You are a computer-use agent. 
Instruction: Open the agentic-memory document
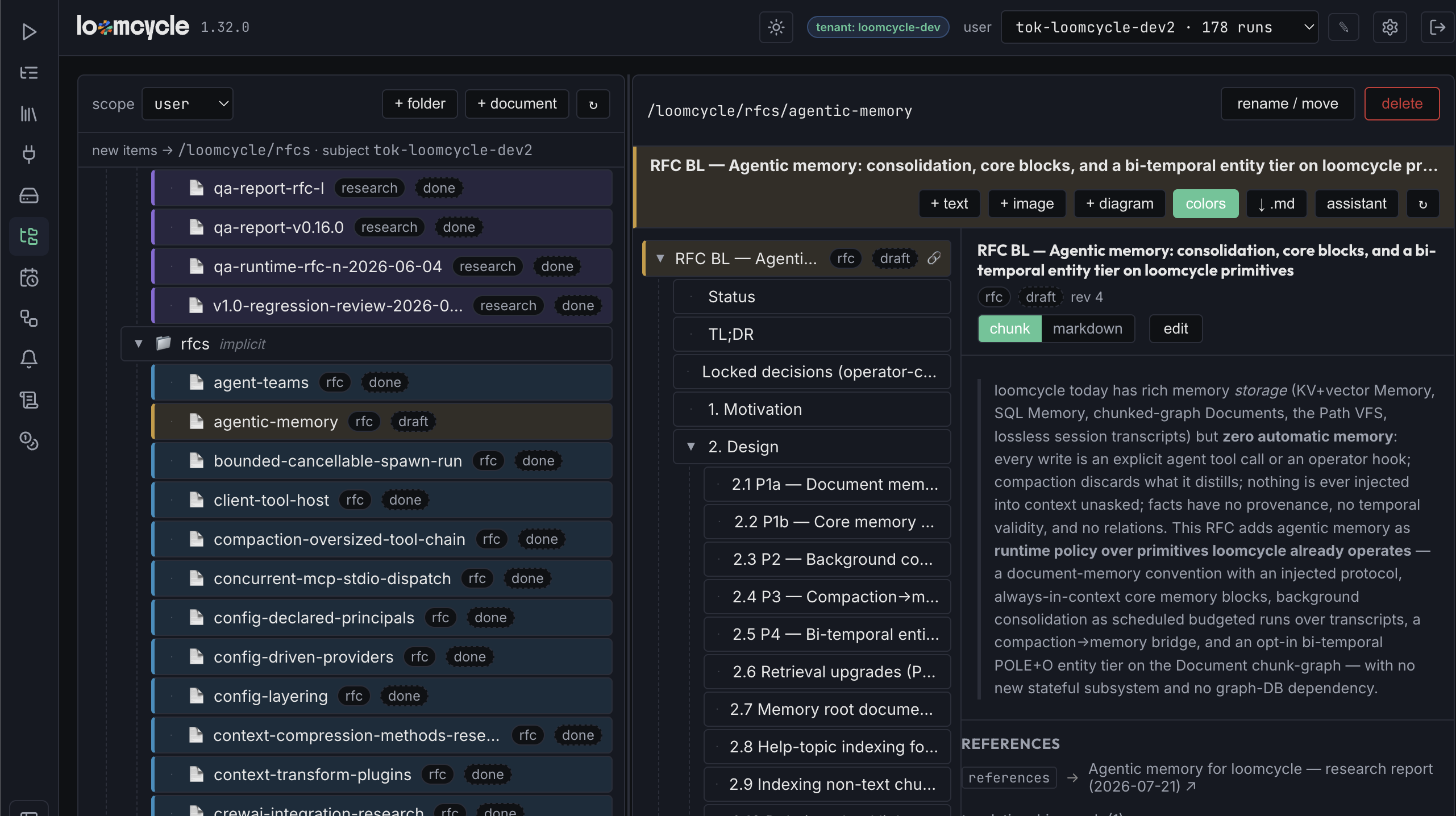[x=382, y=422]
